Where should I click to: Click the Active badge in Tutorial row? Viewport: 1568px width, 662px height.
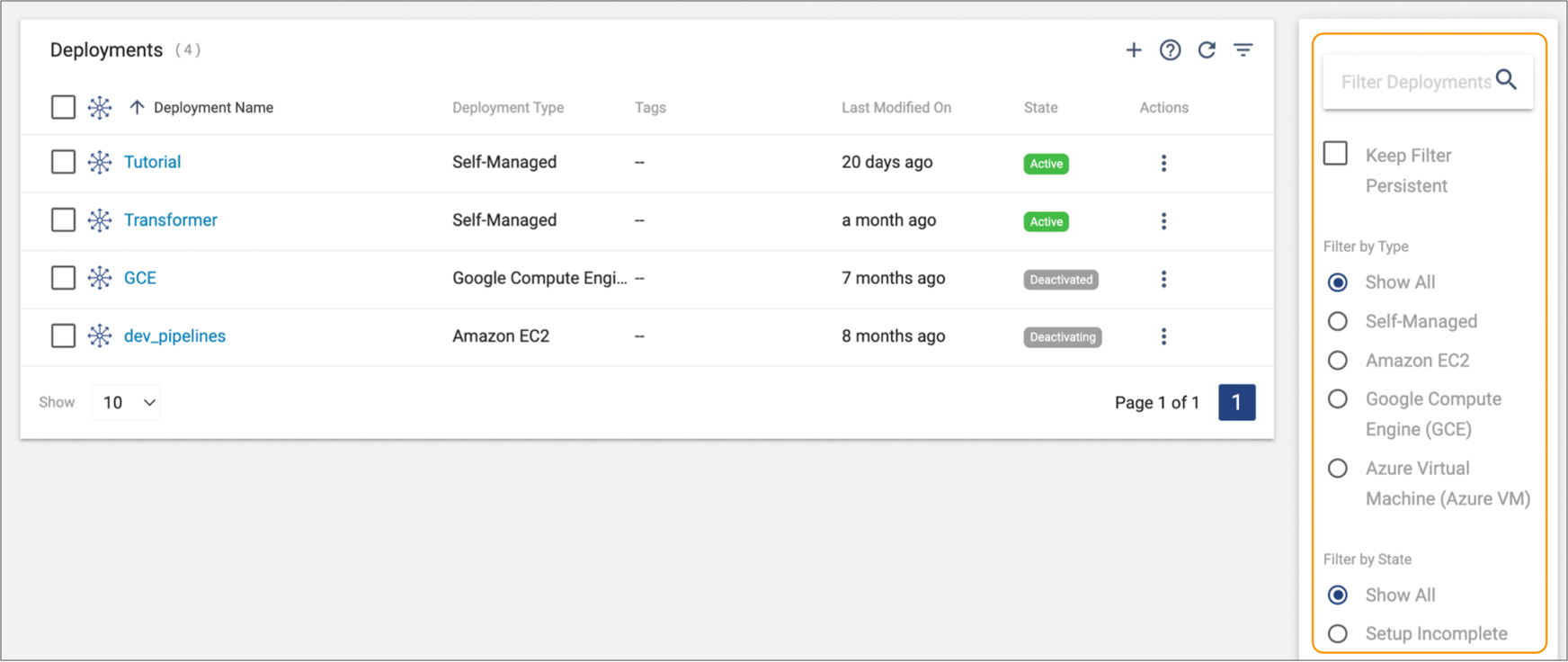pos(1046,164)
